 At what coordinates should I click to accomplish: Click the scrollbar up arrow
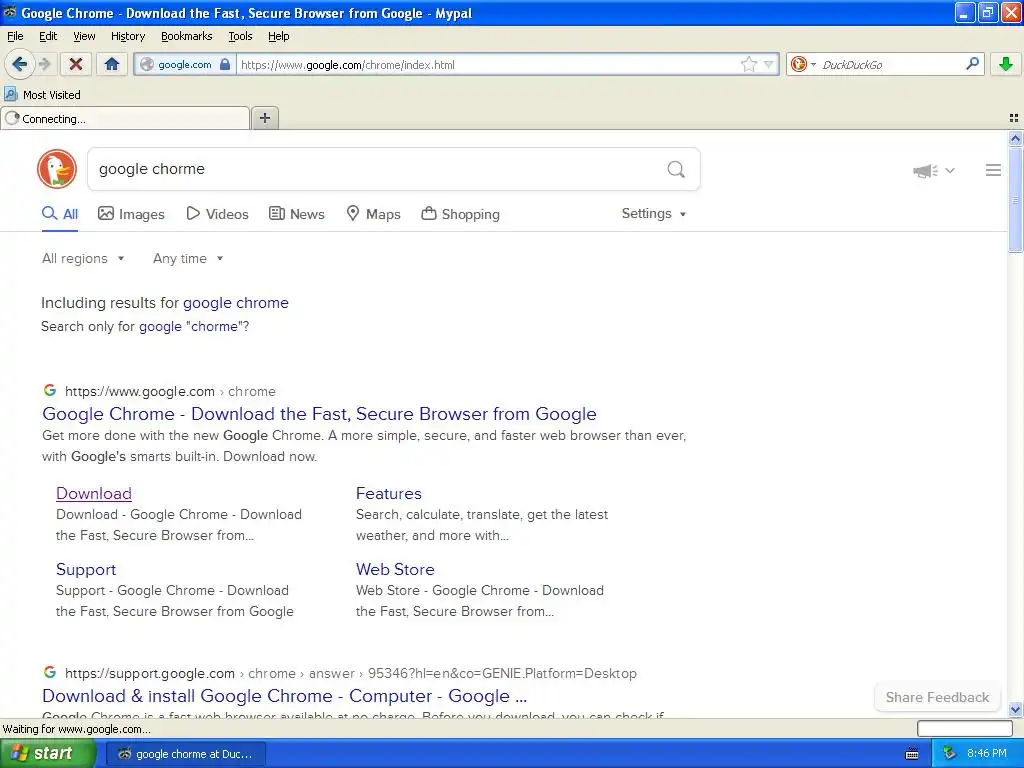pyautogui.click(x=1015, y=138)
